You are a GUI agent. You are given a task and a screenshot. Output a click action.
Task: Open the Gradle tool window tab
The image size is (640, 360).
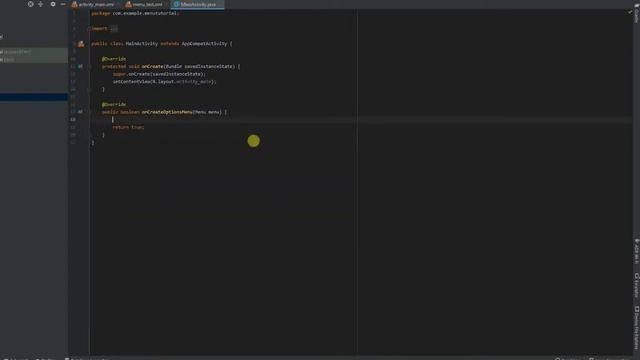click(x=636, y=12)
